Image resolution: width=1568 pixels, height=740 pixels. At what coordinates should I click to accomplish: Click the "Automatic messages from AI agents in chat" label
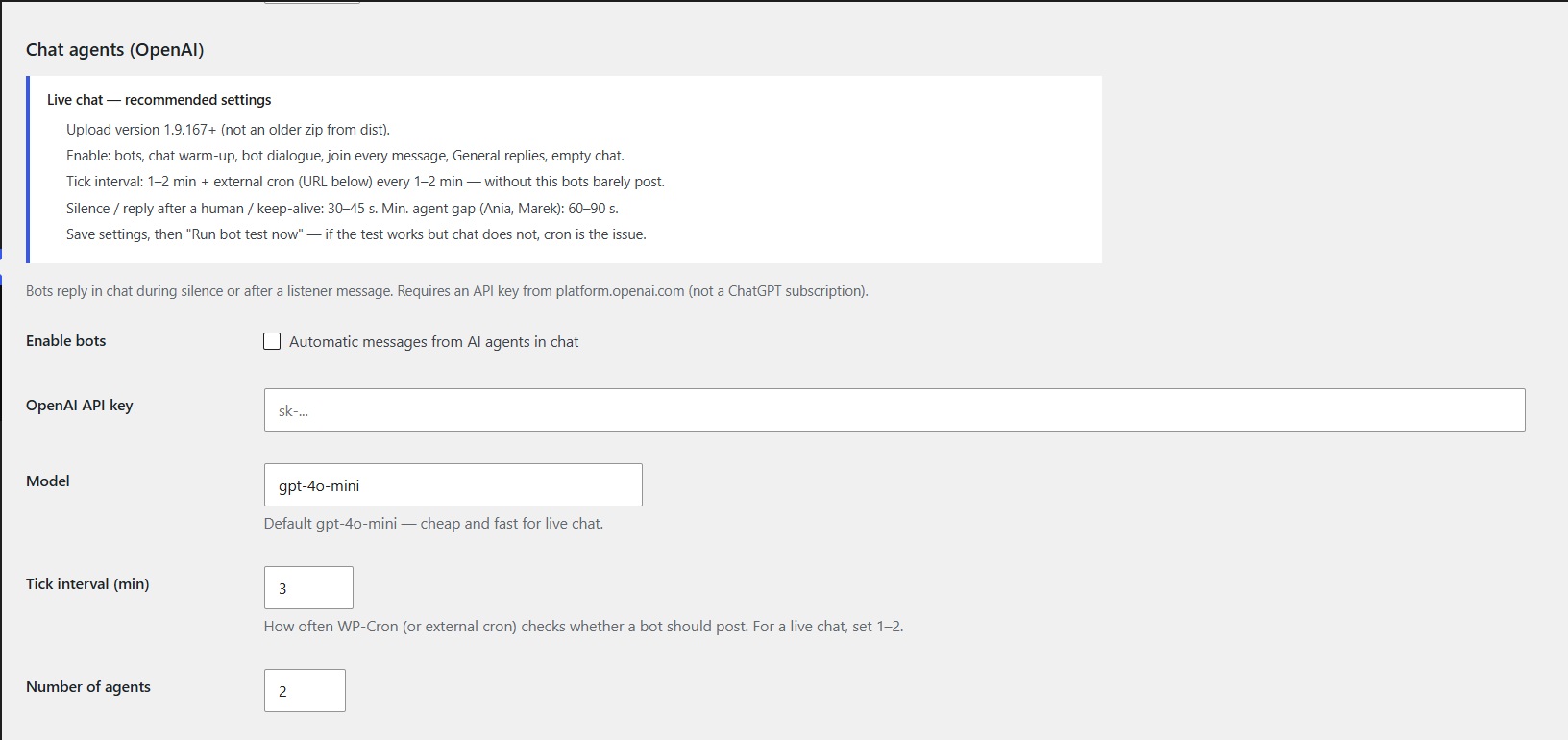coord(434,342)
